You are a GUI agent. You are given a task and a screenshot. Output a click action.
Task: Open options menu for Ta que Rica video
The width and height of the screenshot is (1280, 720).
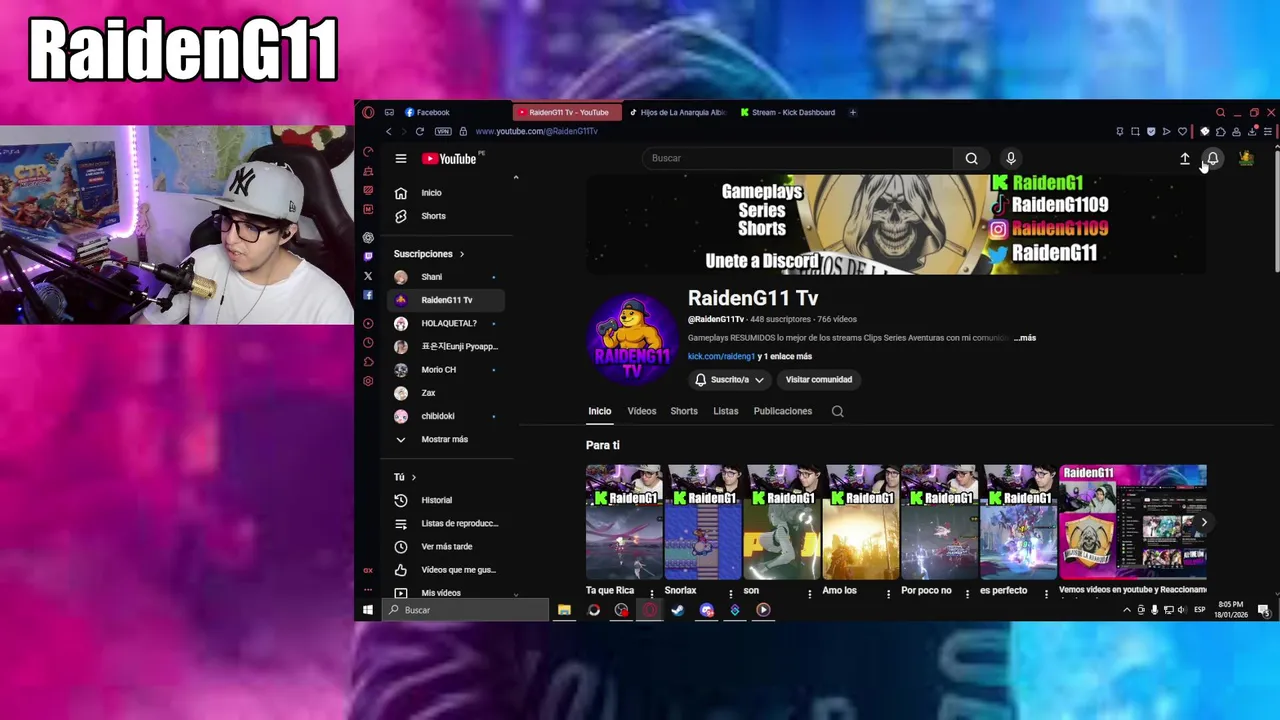click(652, 593)
